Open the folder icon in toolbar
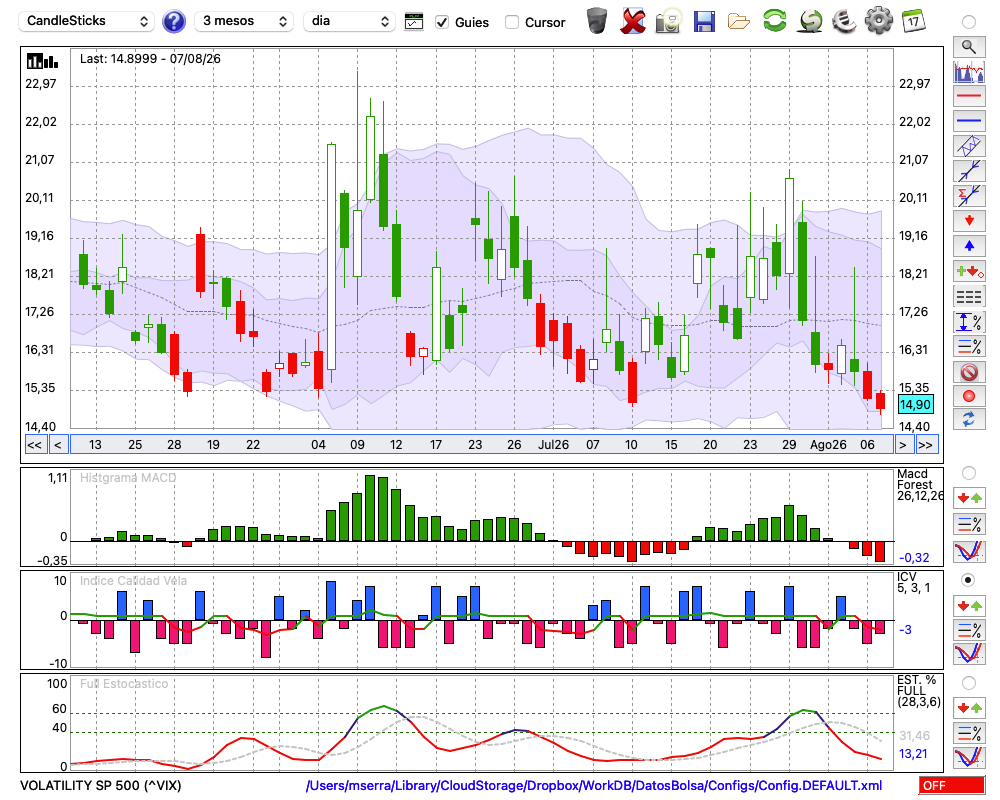 739,22
